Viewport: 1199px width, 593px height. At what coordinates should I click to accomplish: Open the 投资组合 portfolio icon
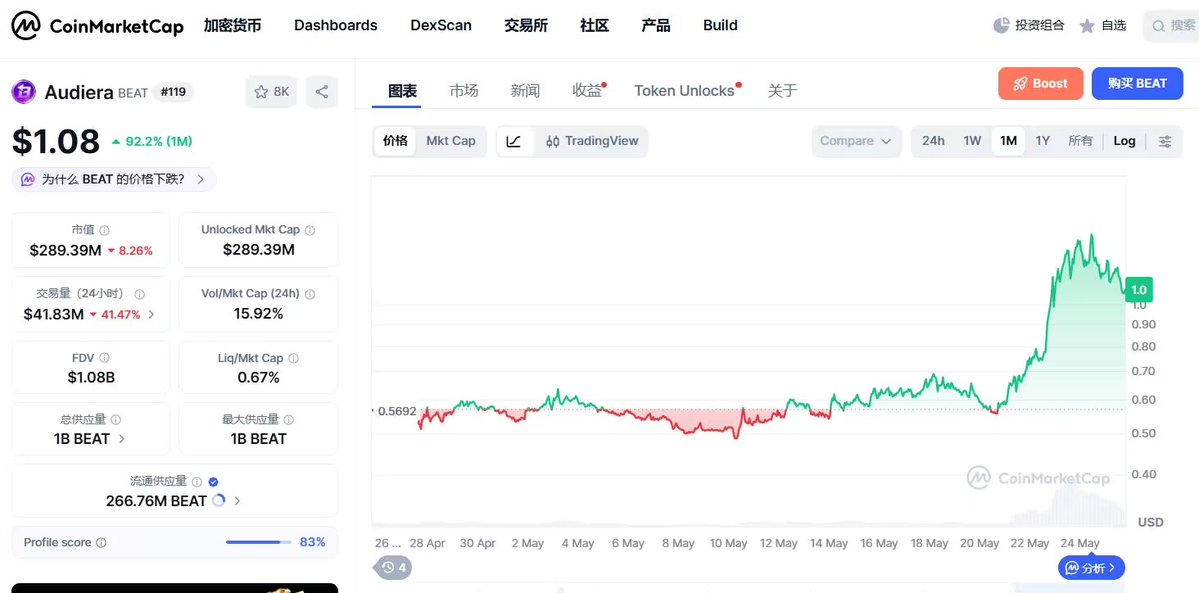[x=1001, y=25]
